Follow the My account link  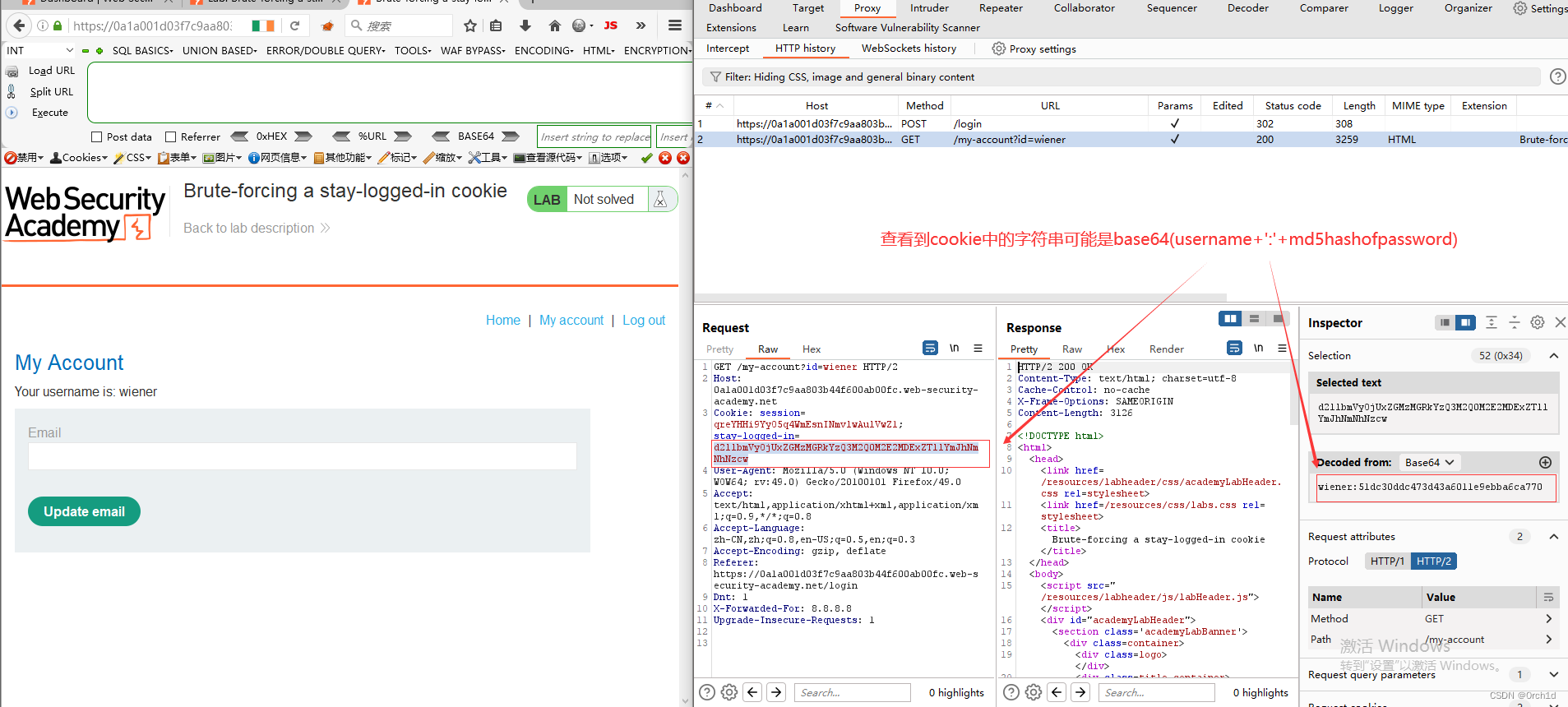tap(571, 321)
